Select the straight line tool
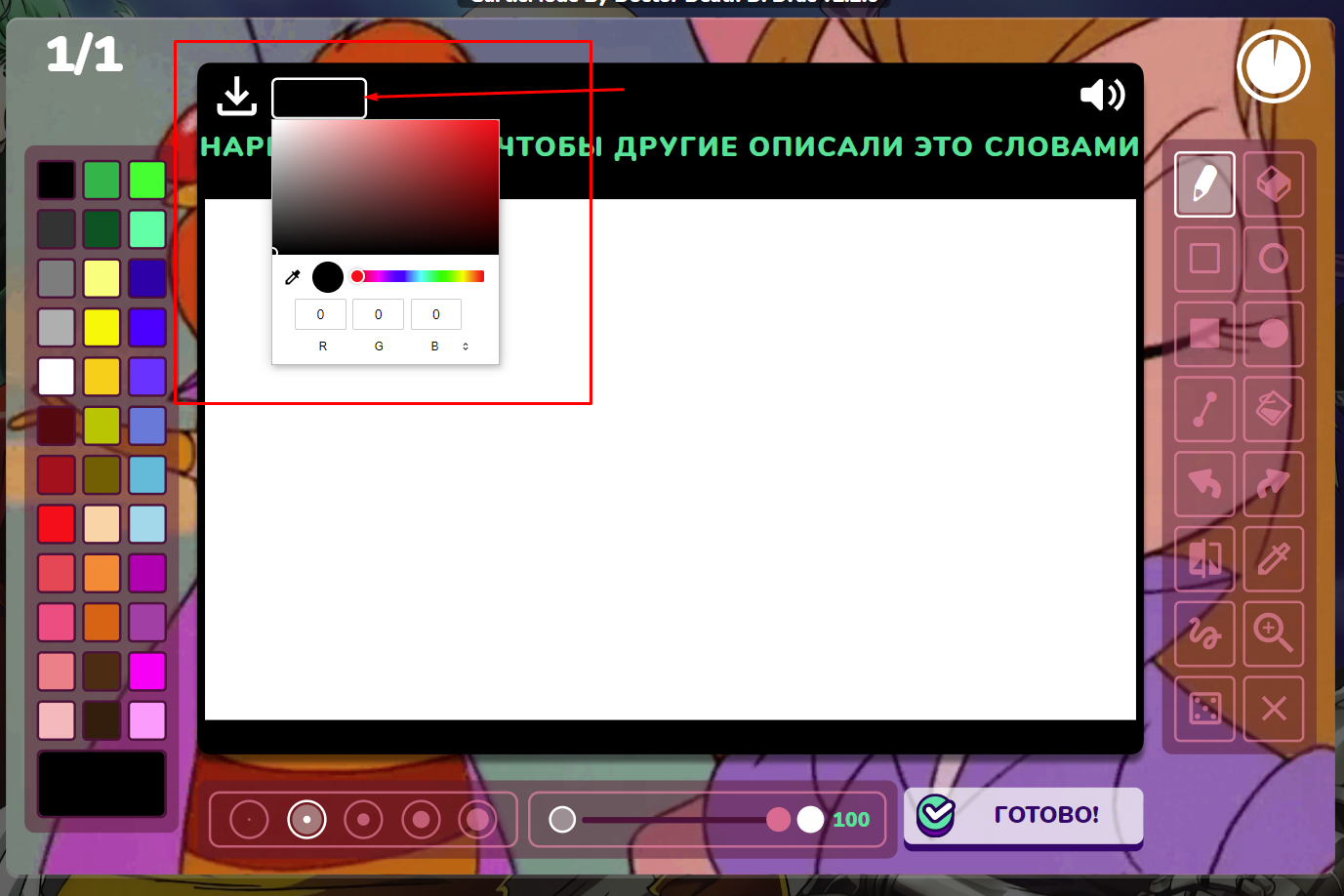Screen dimensions: 1344x896 [x=1204, y=409]
